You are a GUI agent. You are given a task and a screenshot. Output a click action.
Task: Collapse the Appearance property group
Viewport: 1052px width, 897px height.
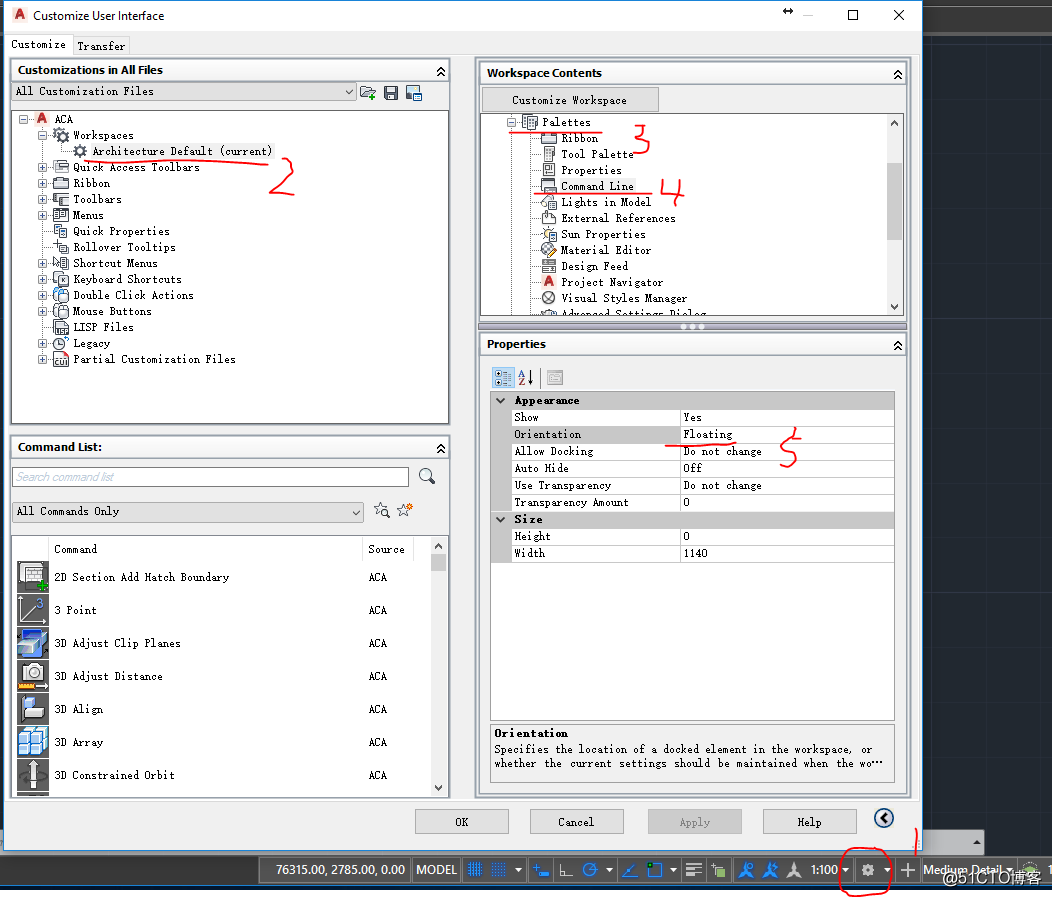[x=501, y=401]
